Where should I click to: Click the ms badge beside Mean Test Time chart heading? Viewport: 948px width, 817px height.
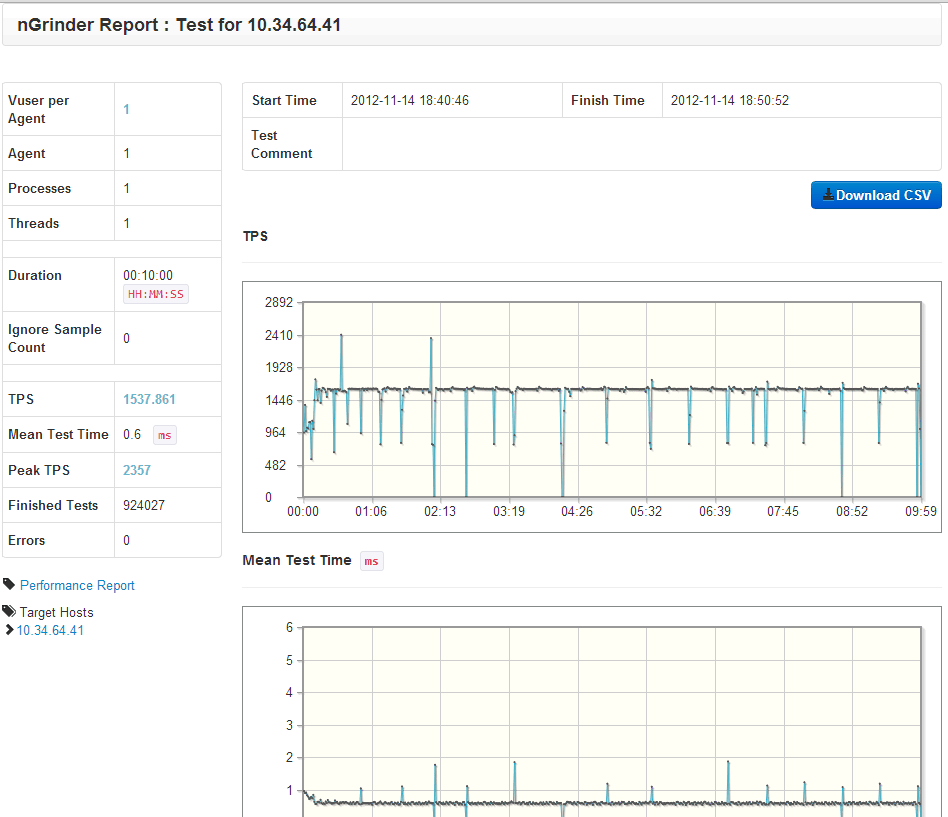point(371,561)
